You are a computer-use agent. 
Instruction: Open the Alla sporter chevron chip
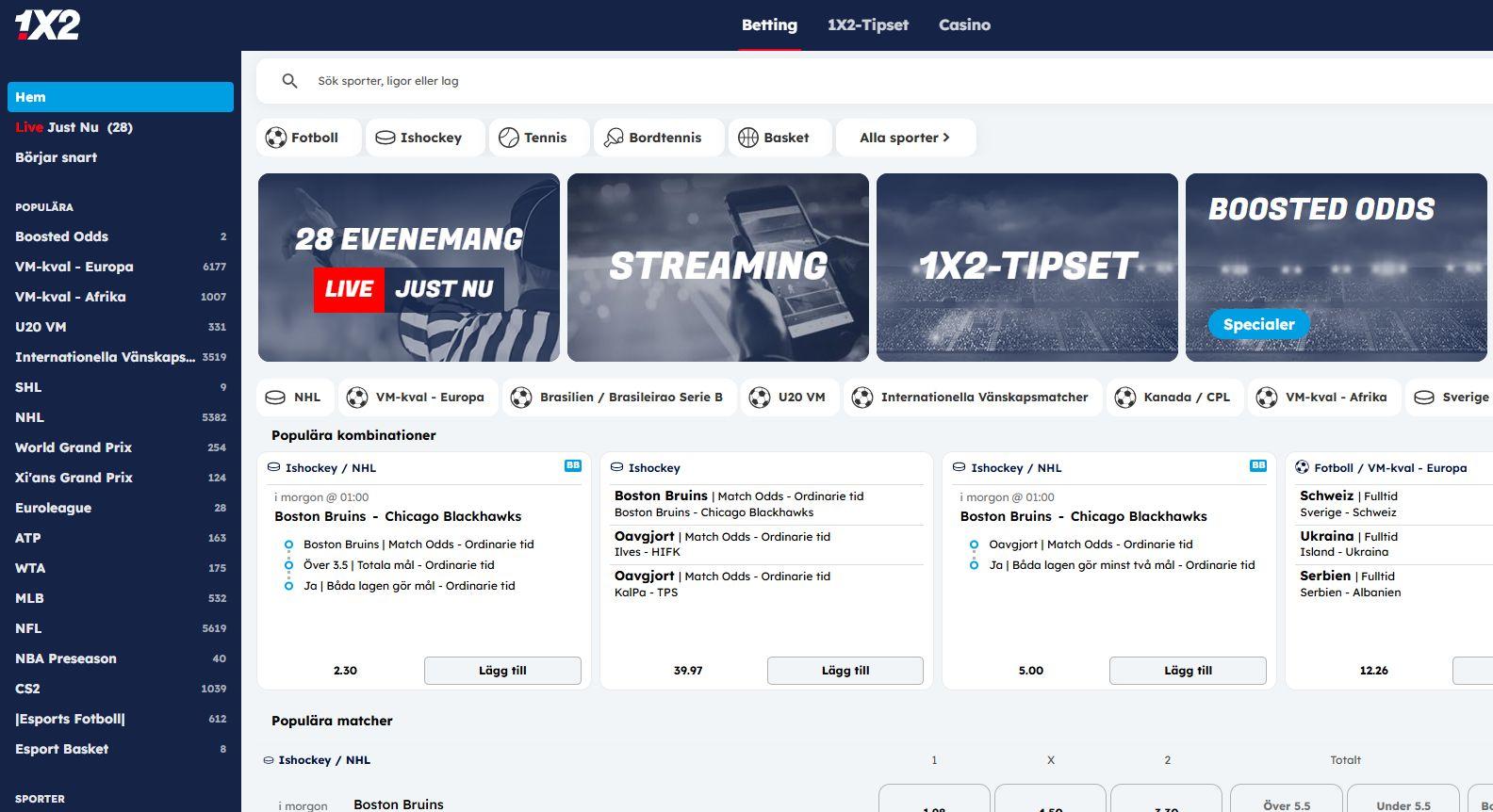pyautogui.click(x=905, y=138)
